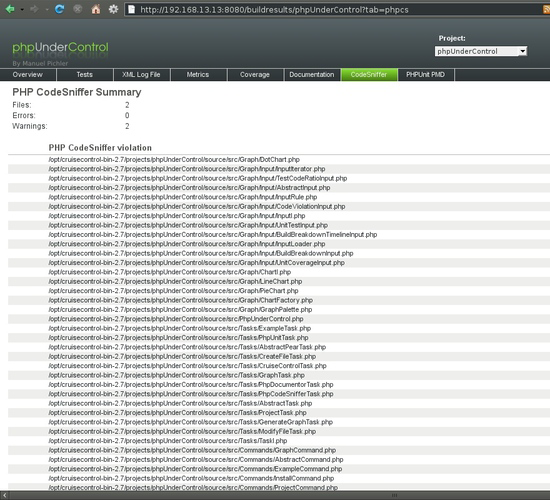
Task: Open the Coverage tab
Action: tap(255, 74)
